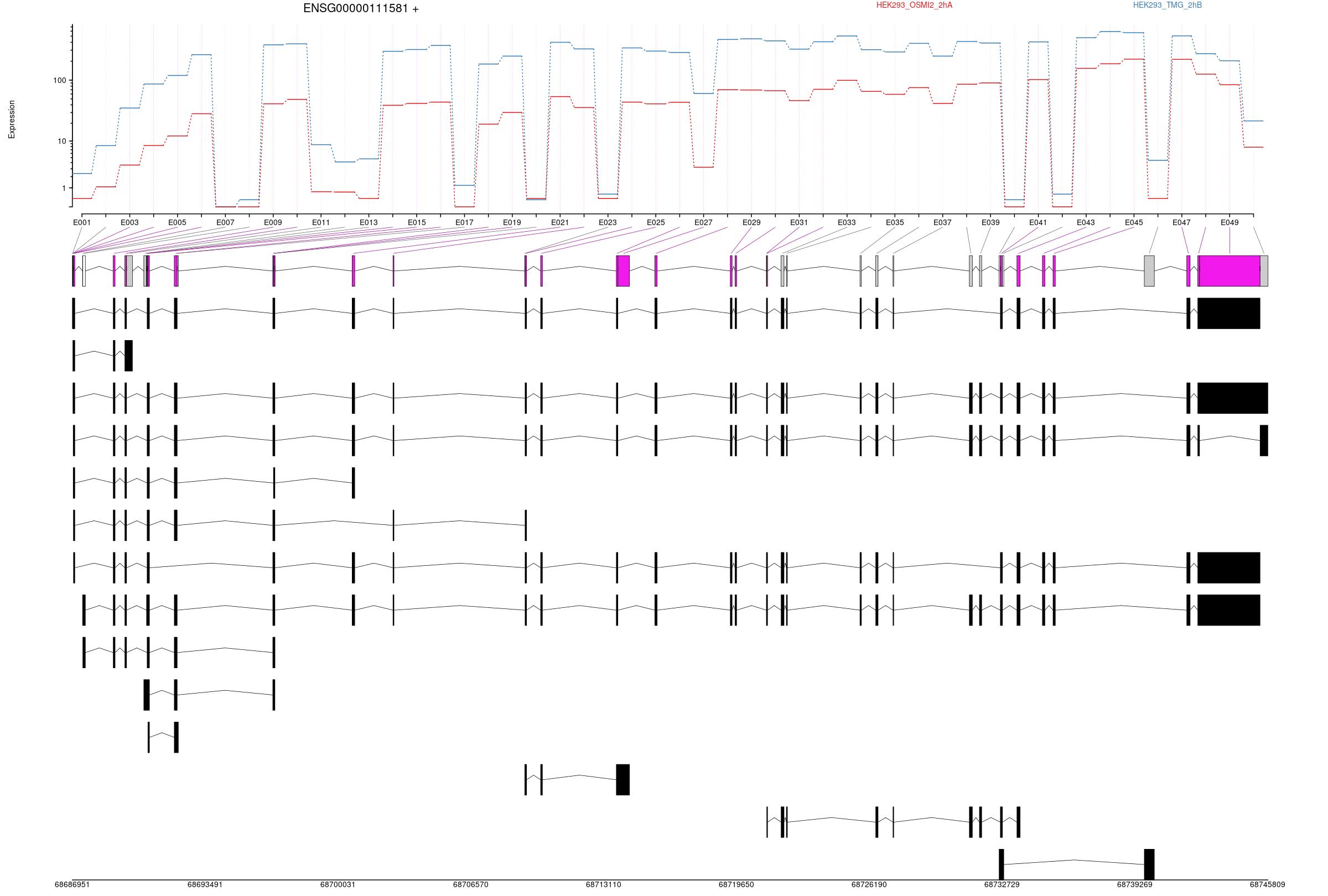Select exon bin label E003

point(129,222)
